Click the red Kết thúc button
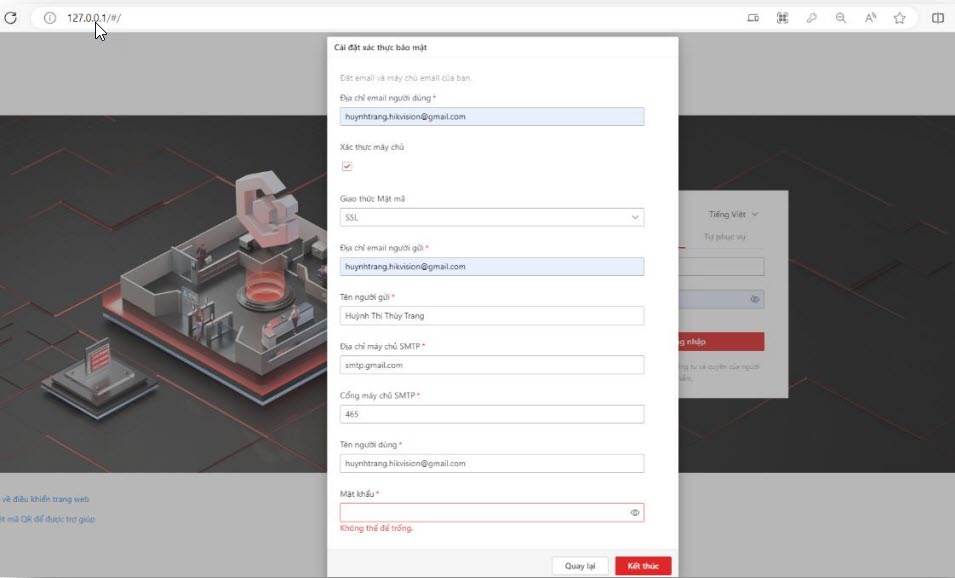Image resolution: width=955 pixels, height=578 pixels. pos(643,566)
